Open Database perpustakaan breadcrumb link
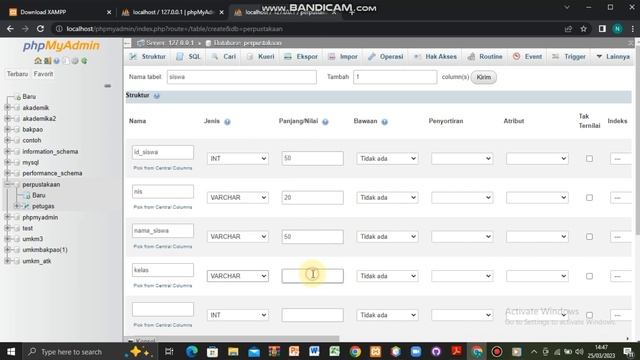The image size is (640, 360). (247, 43)
